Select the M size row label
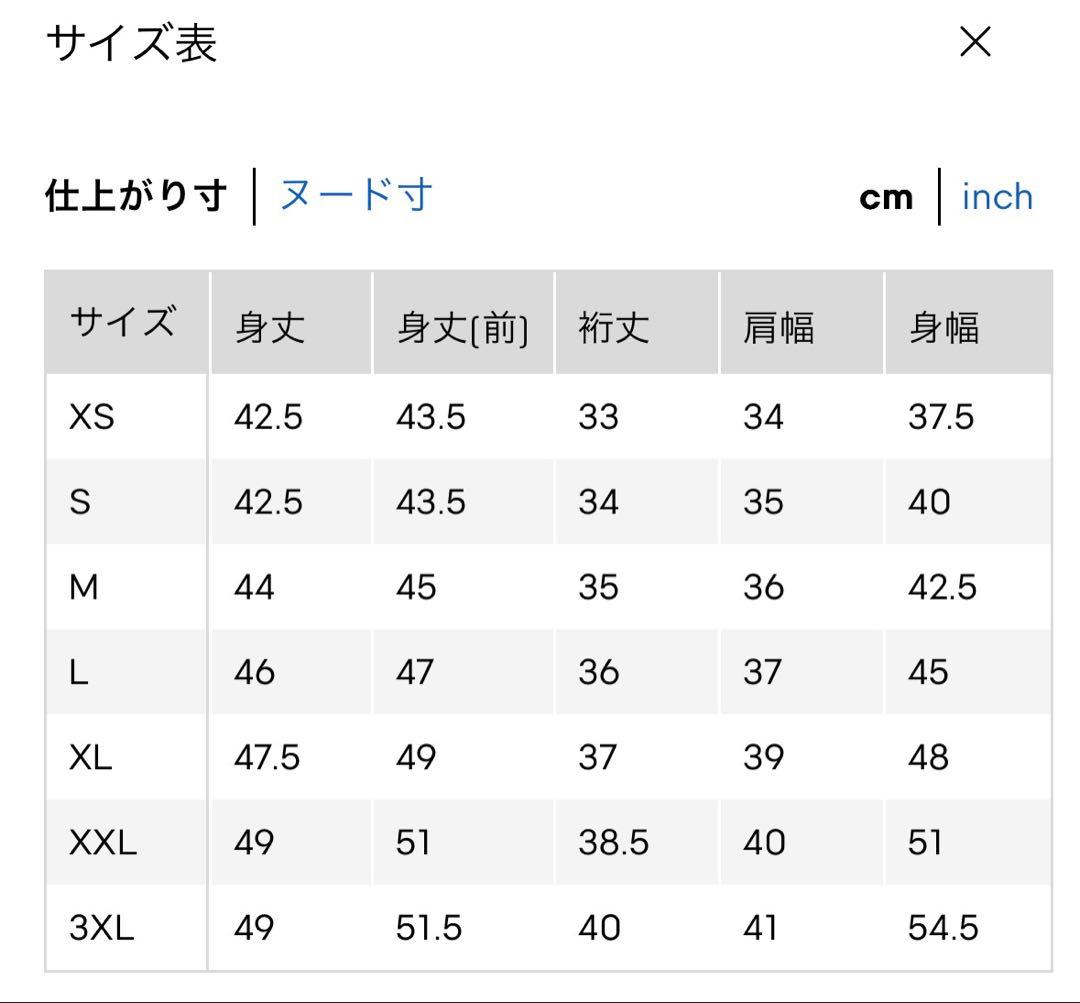The width and height of the screenshot is (1080, 1003). click(x=83, y=587)
